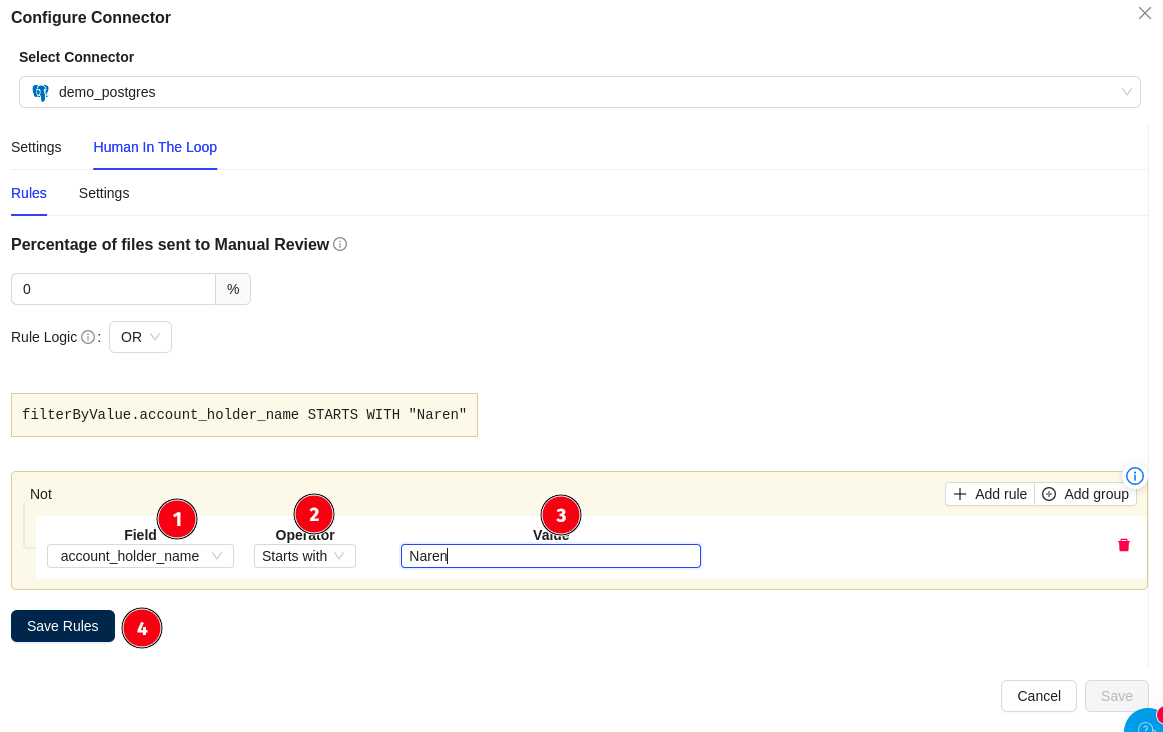Click Add rule button
The image size is (1163, 732).
[989, 494]
